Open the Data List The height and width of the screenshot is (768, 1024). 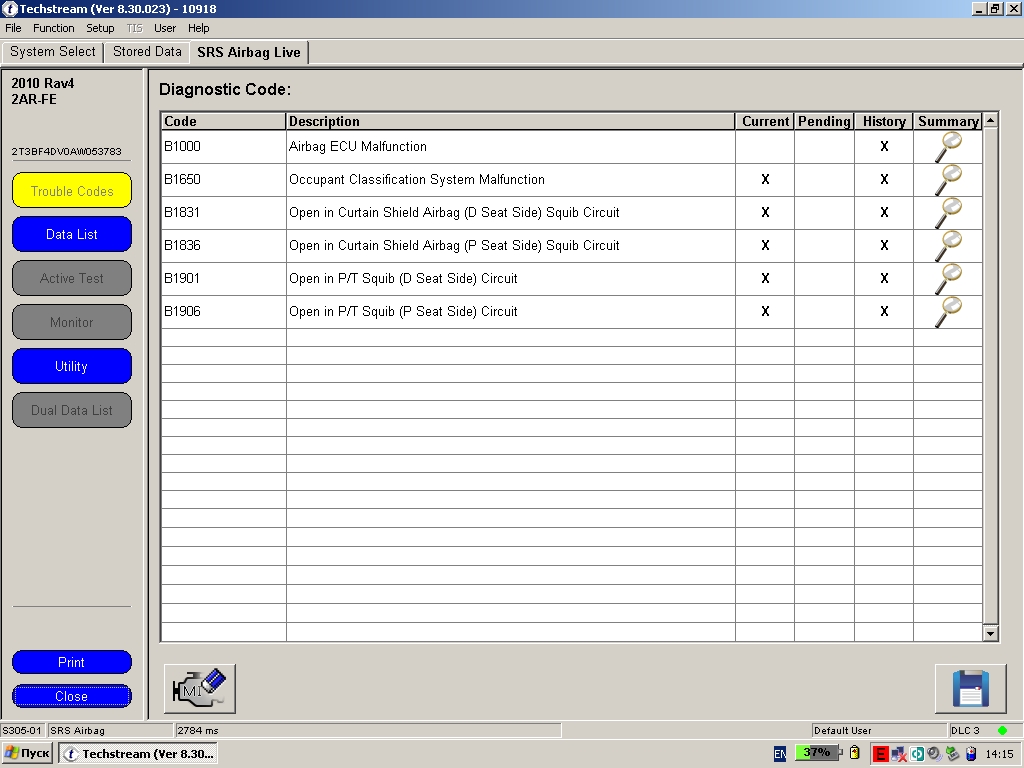tap(72, 234)
